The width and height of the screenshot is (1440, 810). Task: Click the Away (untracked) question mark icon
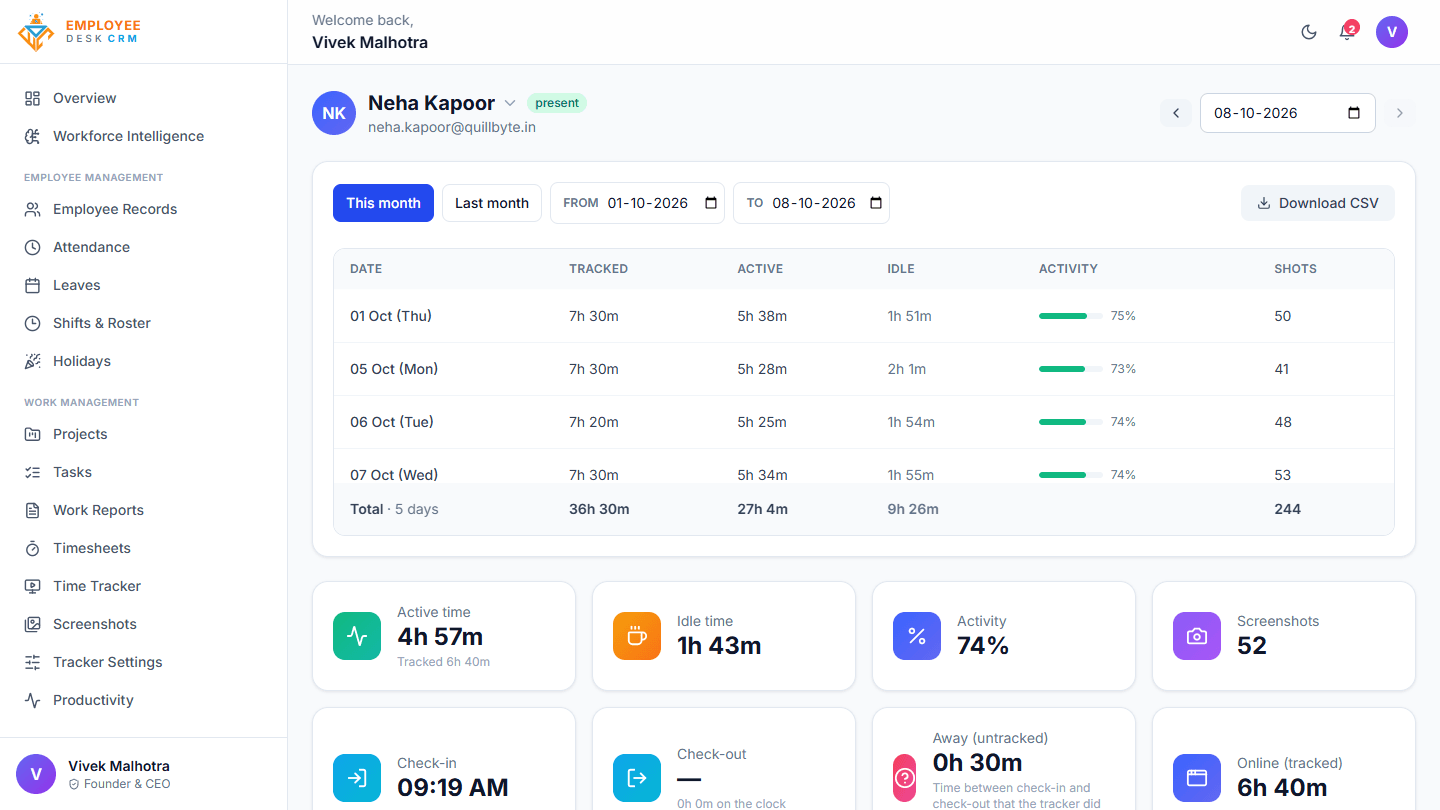[x=905, y=778]
